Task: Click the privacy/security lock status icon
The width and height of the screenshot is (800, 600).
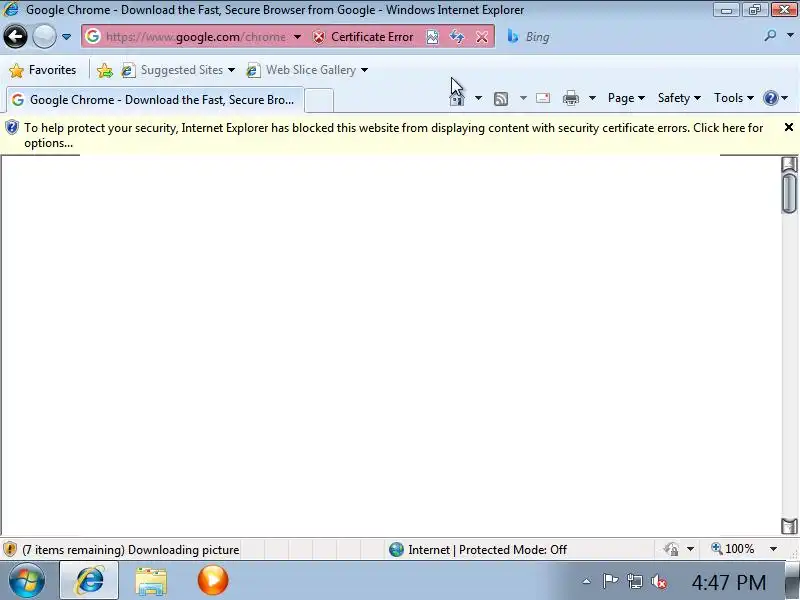Action: click(x=671, y=549)
